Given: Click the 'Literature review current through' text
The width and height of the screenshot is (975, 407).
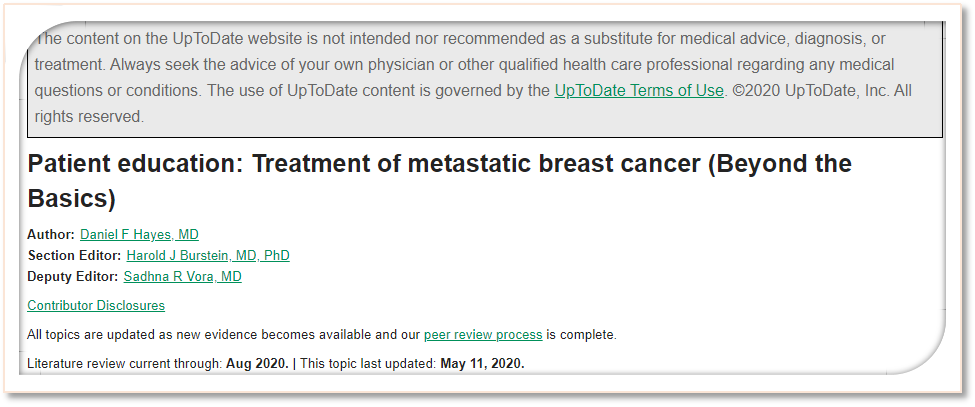Looking at the screenshot, I should [x=125, y=364].
